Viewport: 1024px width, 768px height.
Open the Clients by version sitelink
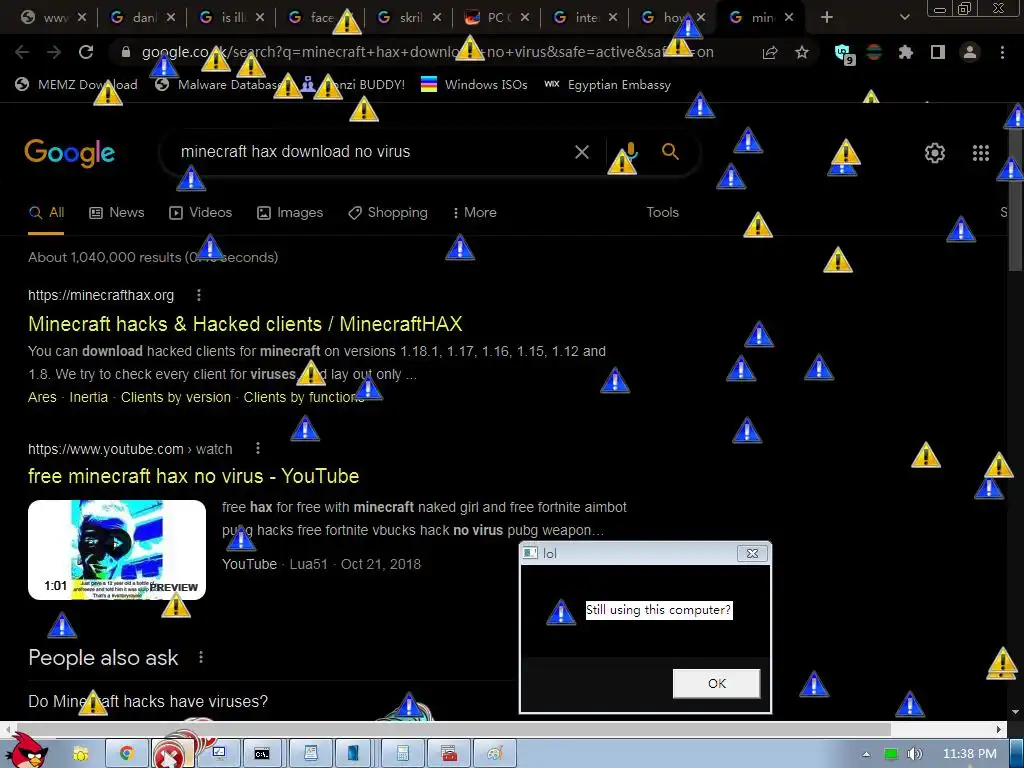click(x=176, y=397)
